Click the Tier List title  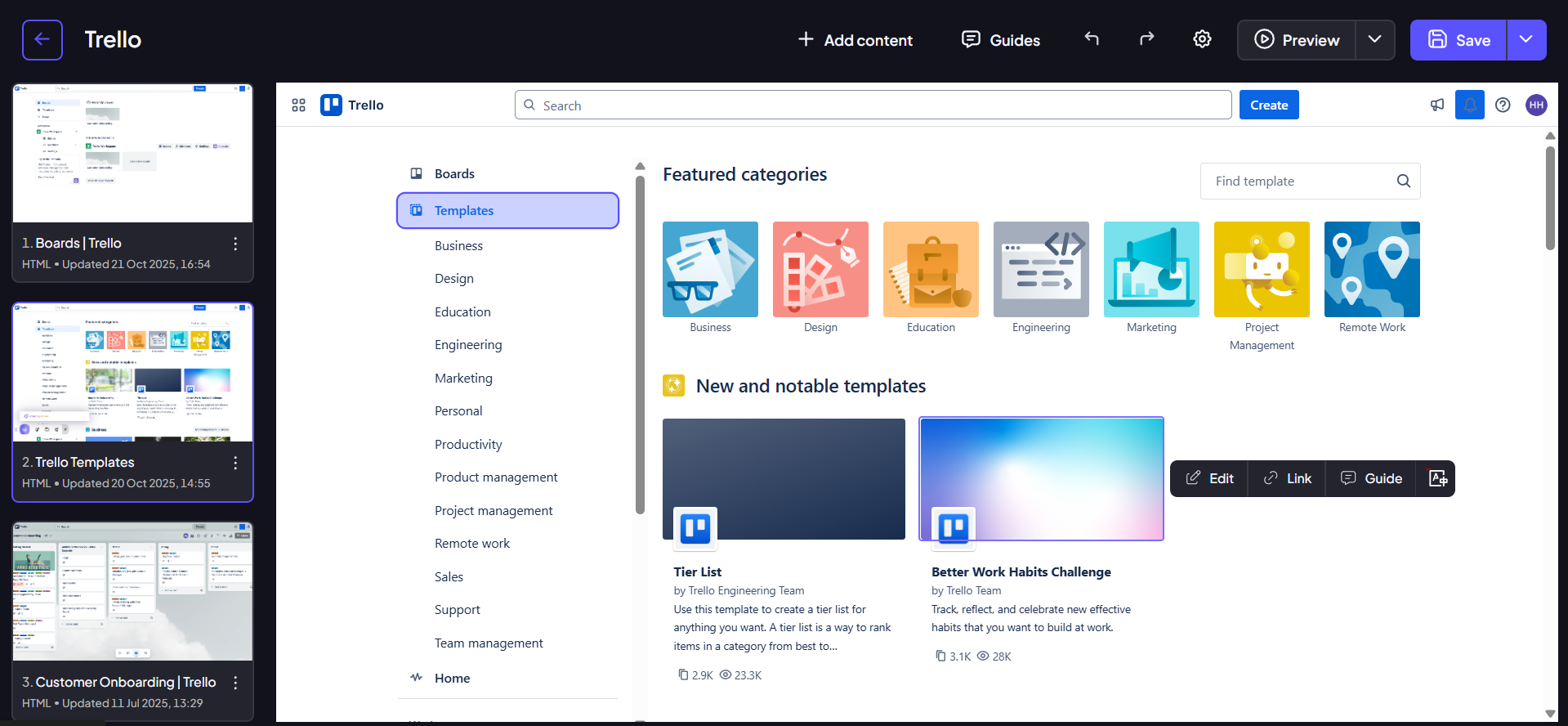(697, 571)
